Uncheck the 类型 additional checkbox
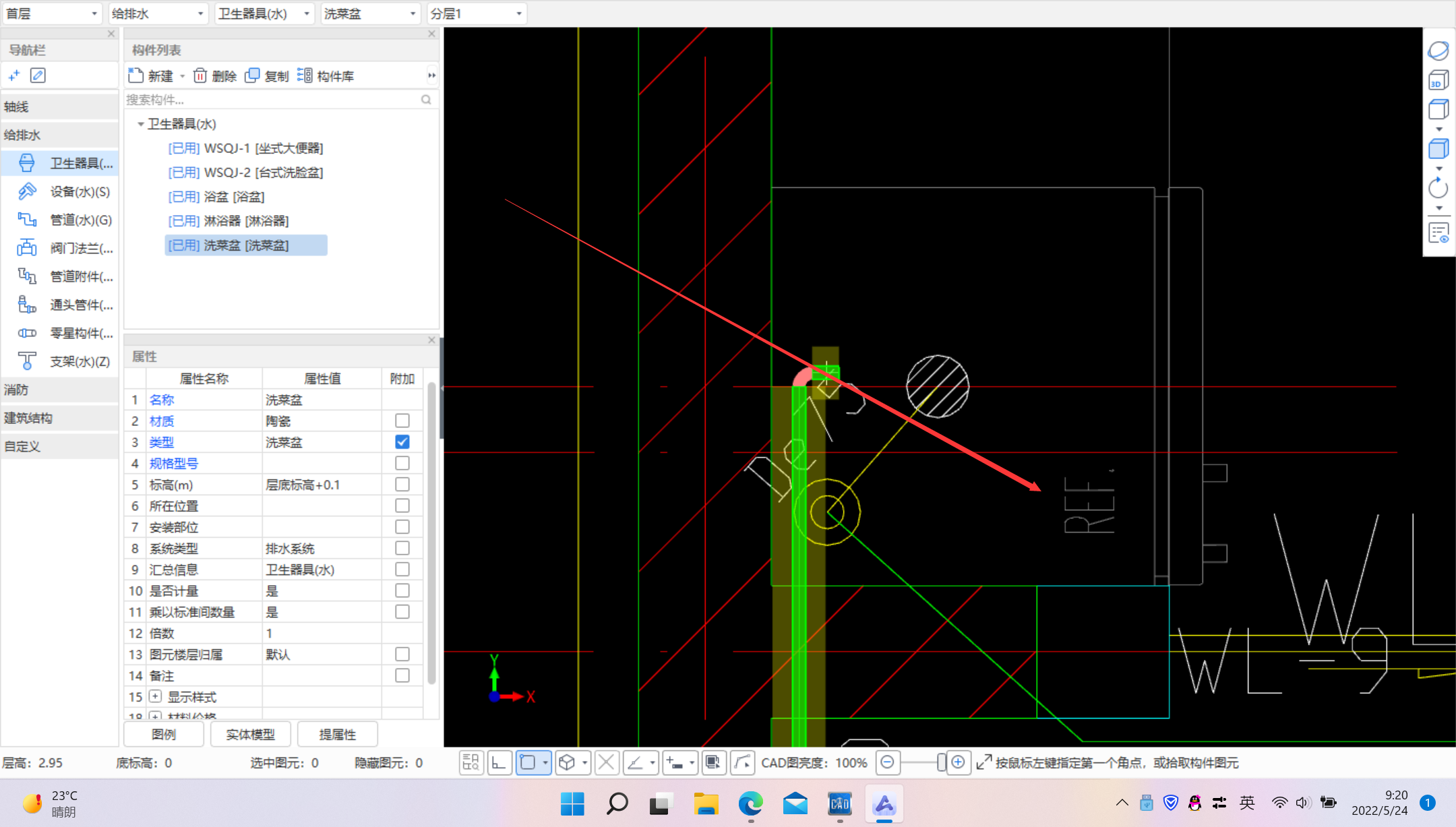This screenshot has width=1456, height=827. pyautogui.click(x=402, y=442)
